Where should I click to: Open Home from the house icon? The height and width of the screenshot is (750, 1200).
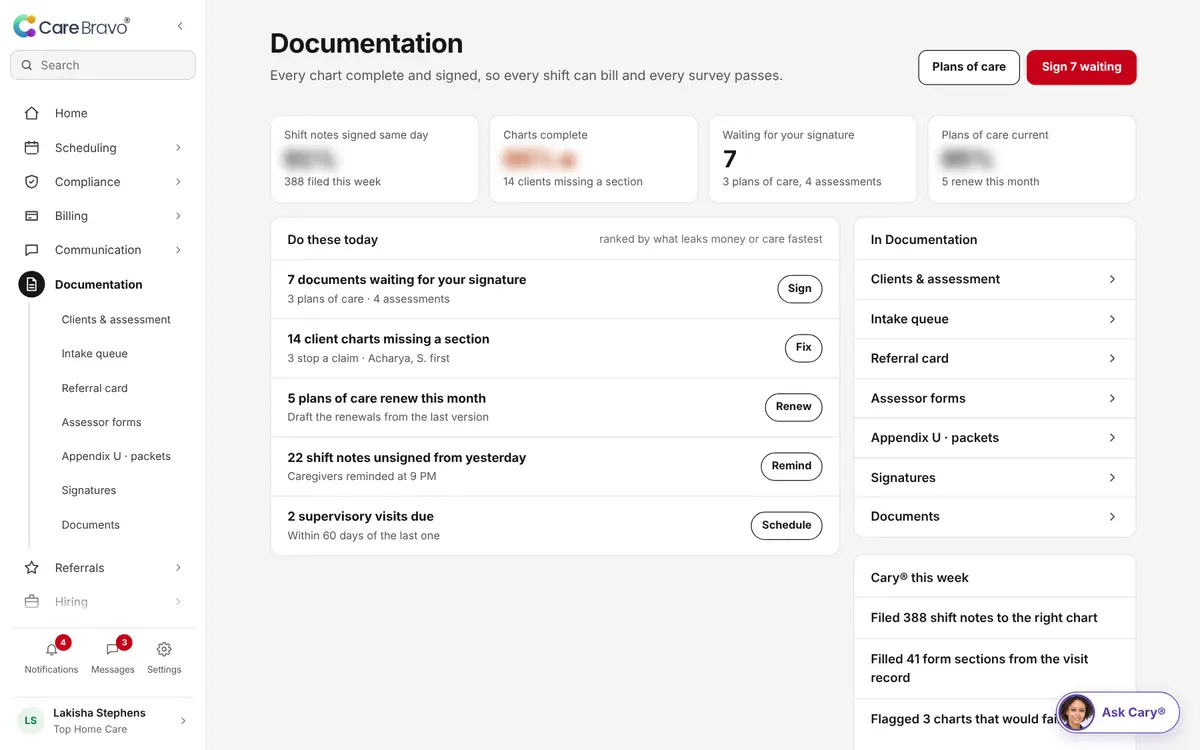(32, 113)
